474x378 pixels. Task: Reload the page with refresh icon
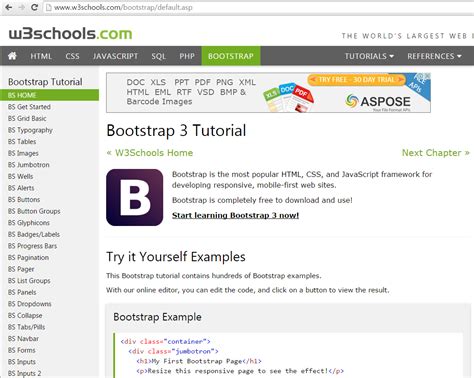coord(34,7)
